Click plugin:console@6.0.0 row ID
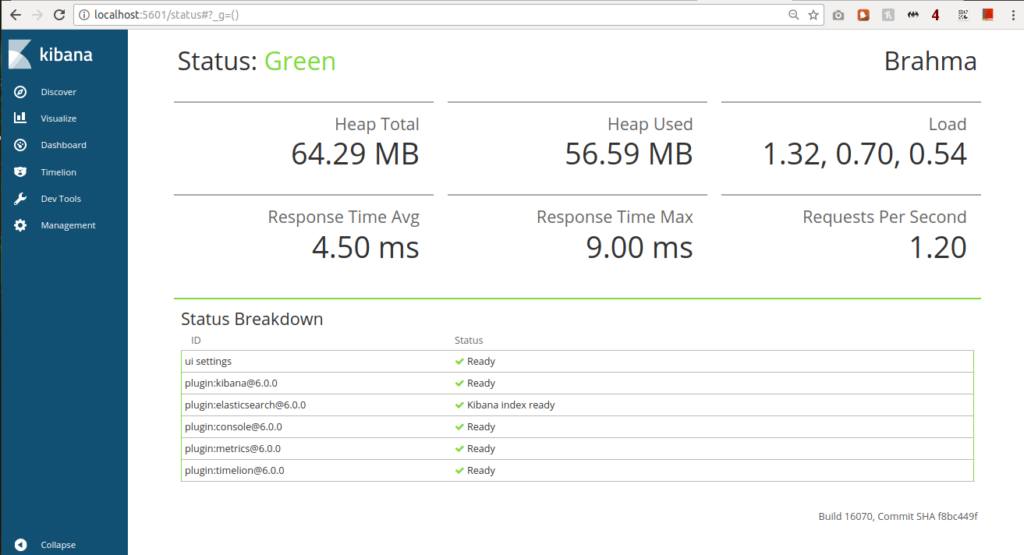Screen dimensions: 1024x555 233,427
